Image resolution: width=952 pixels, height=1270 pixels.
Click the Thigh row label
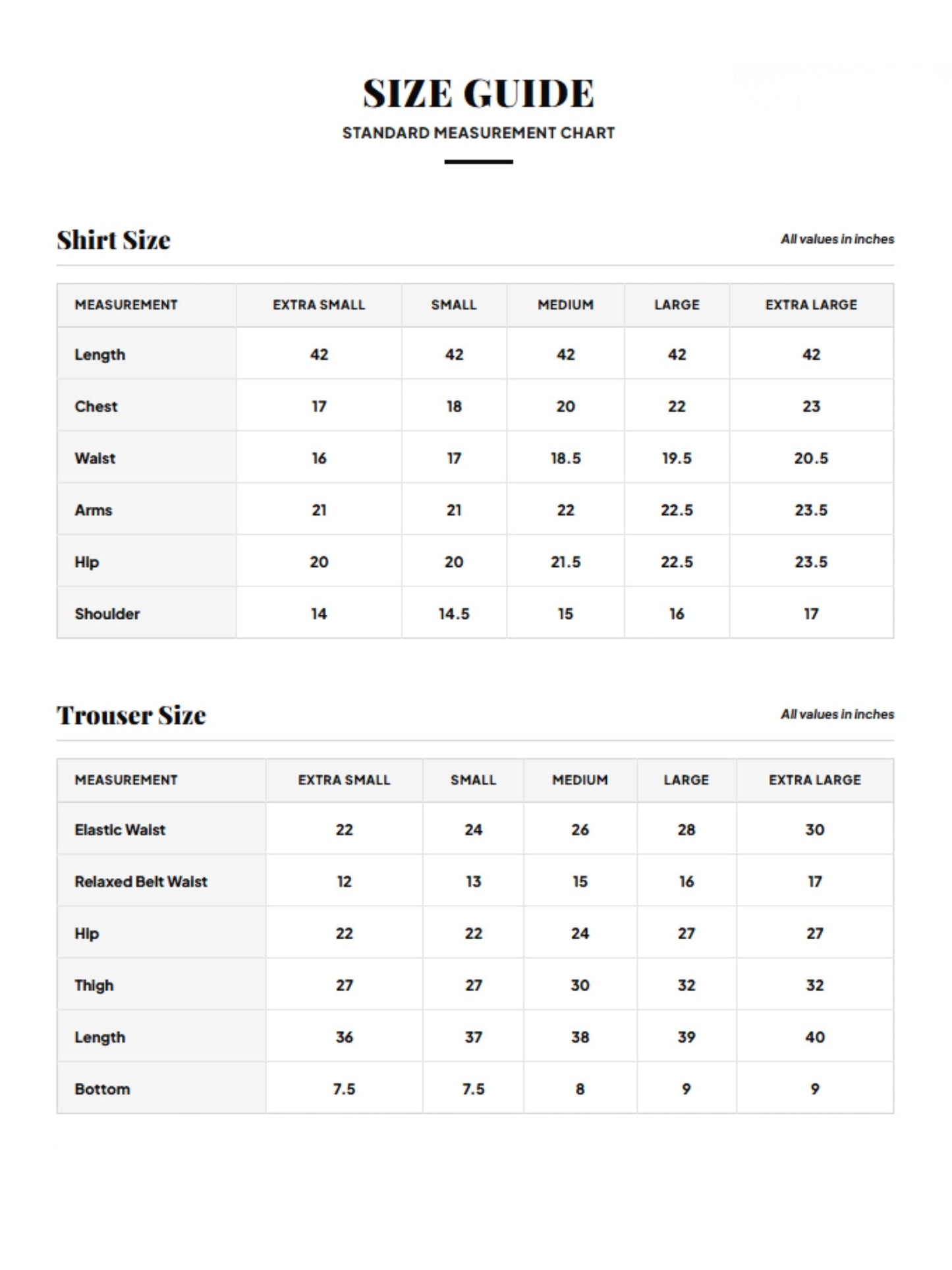94,985
